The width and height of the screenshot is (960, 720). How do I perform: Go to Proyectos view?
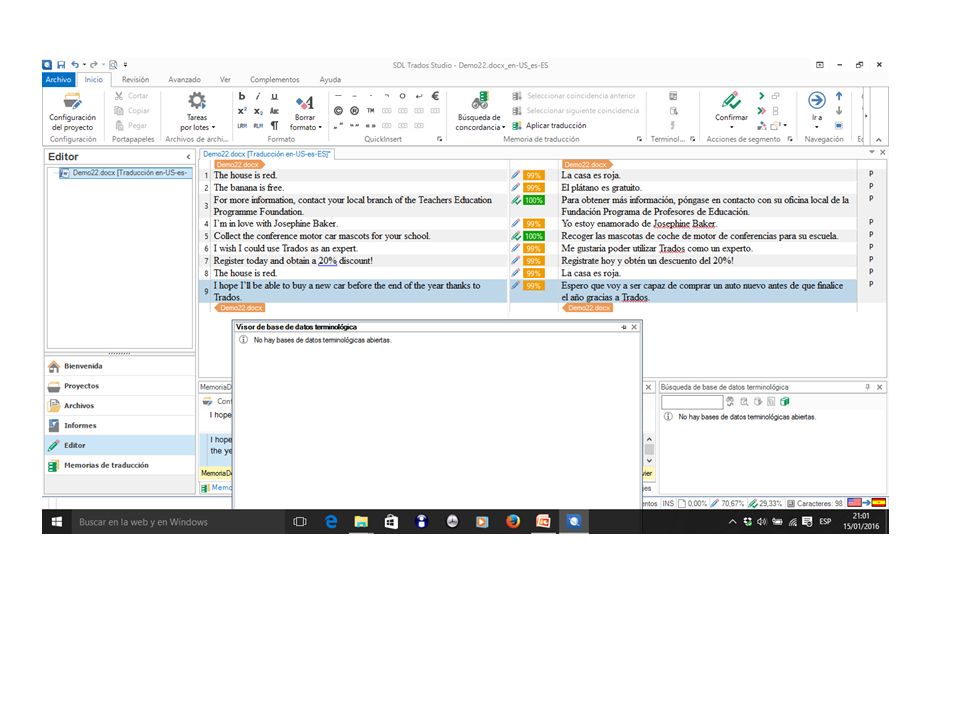coord(120,386)
